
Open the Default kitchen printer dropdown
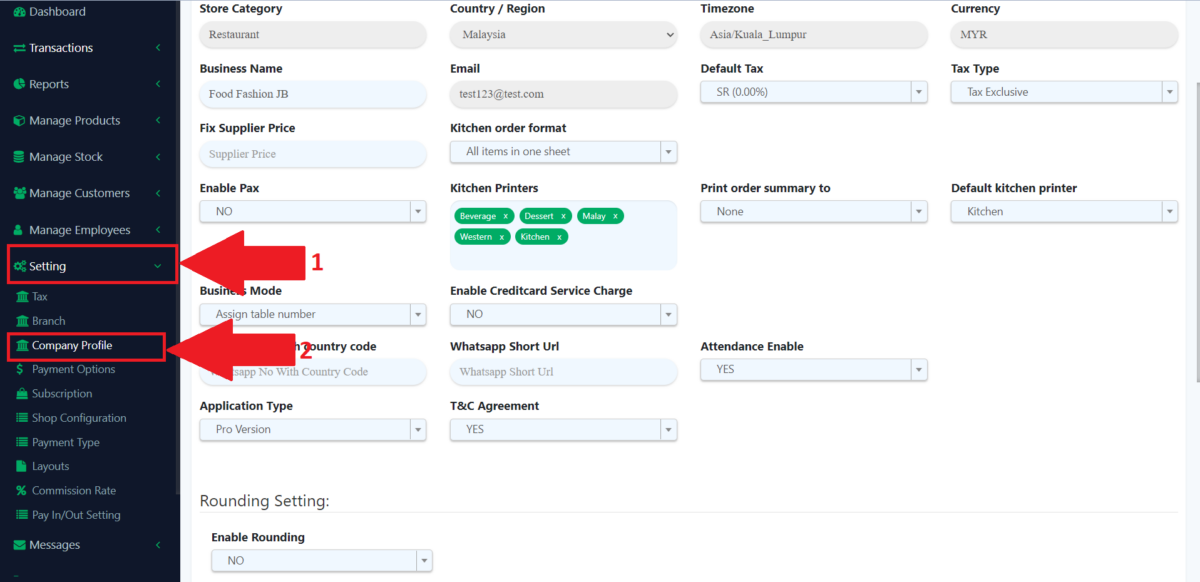1064,212
